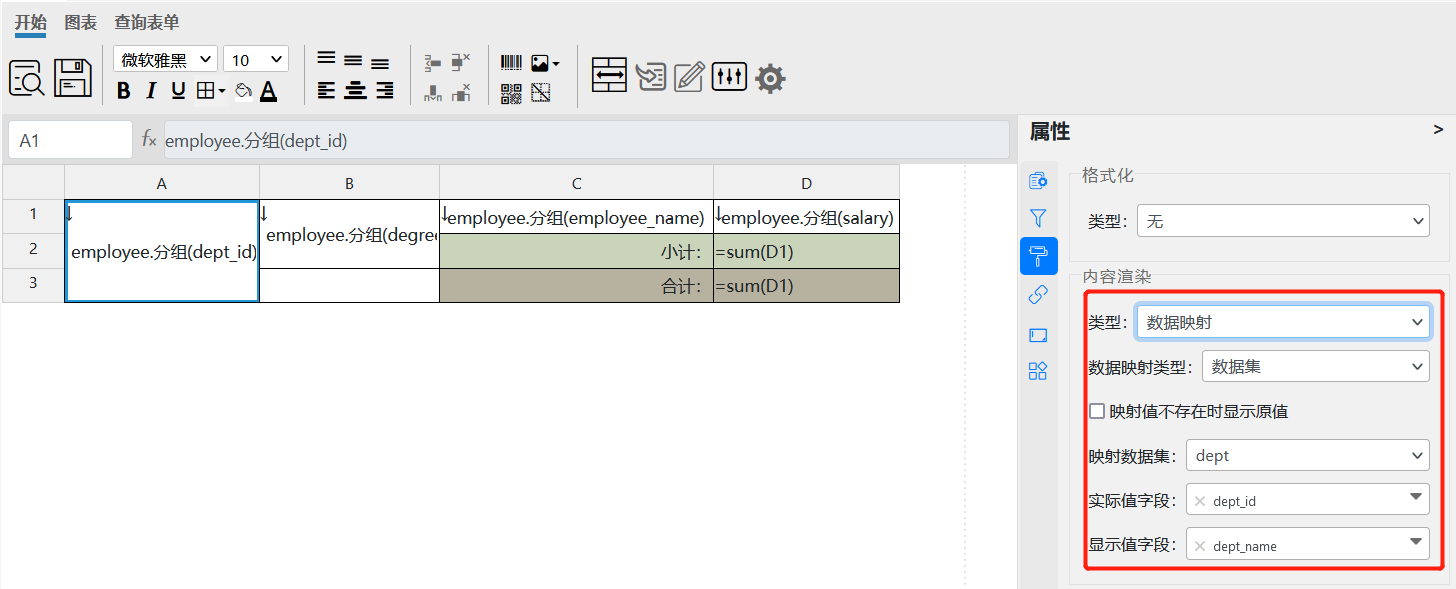Open the gear settings
Viewport: 1456px width, 589px height.
coord(770,78)
